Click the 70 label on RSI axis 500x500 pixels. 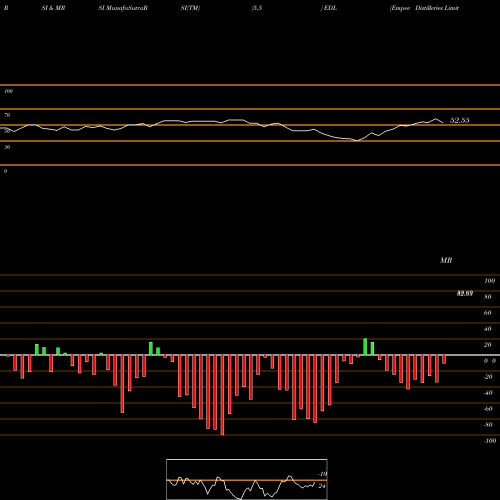pos(7,115)
